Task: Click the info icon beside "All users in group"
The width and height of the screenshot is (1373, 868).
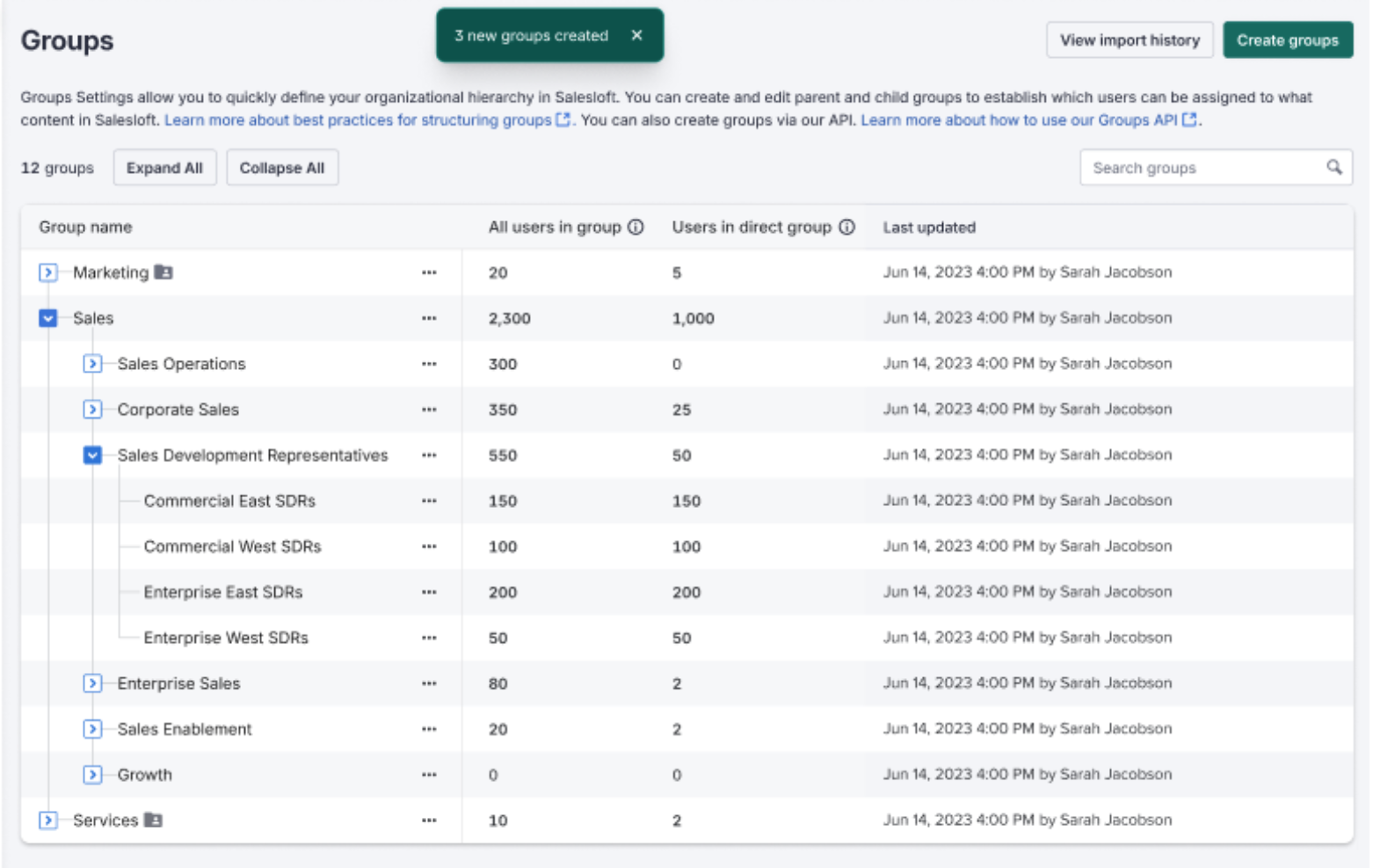Action: (635, 227)
